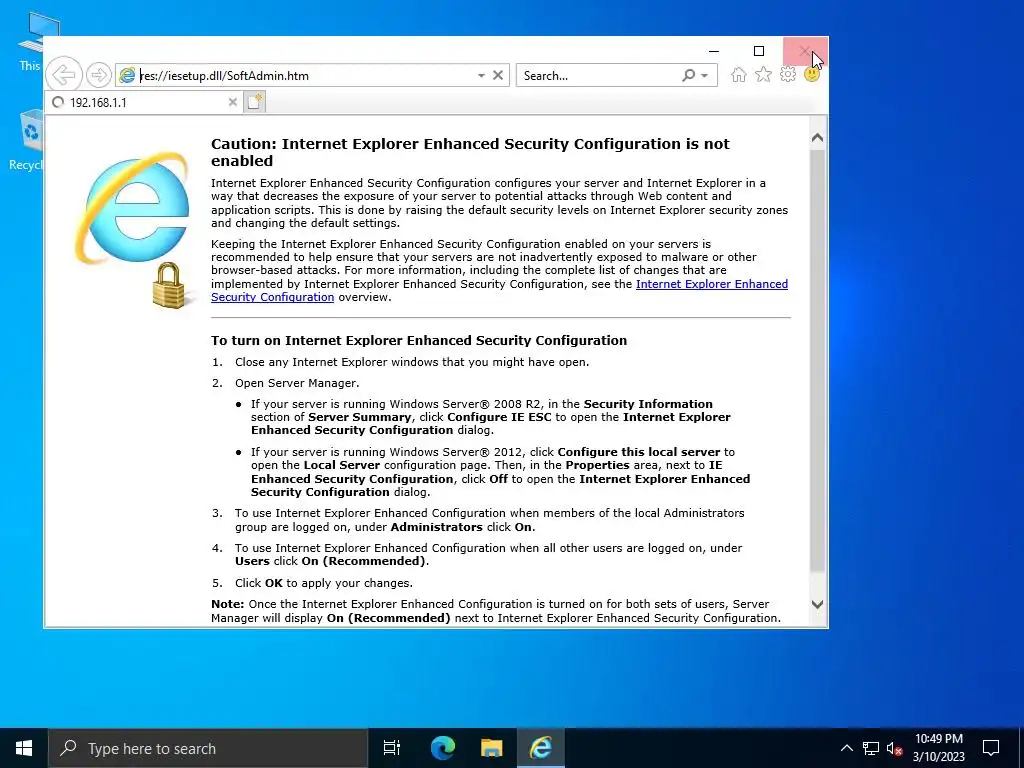Maximize the Internet Explorer window
Viewport: 1024px width, 768px height.
(759, 51)
